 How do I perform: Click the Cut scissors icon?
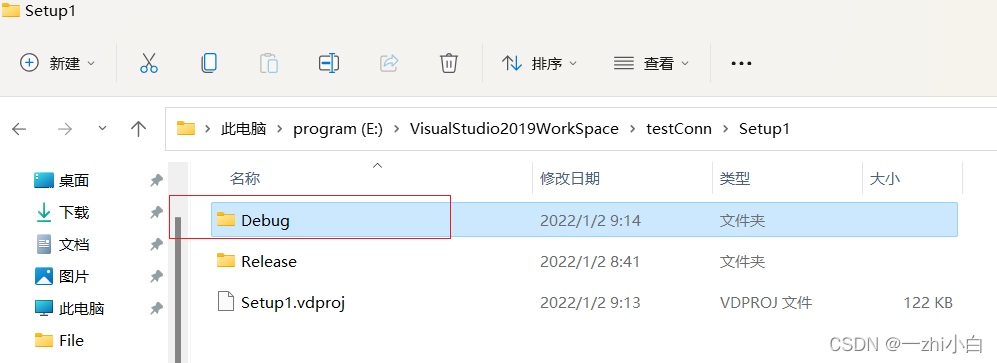click(149, 63)
